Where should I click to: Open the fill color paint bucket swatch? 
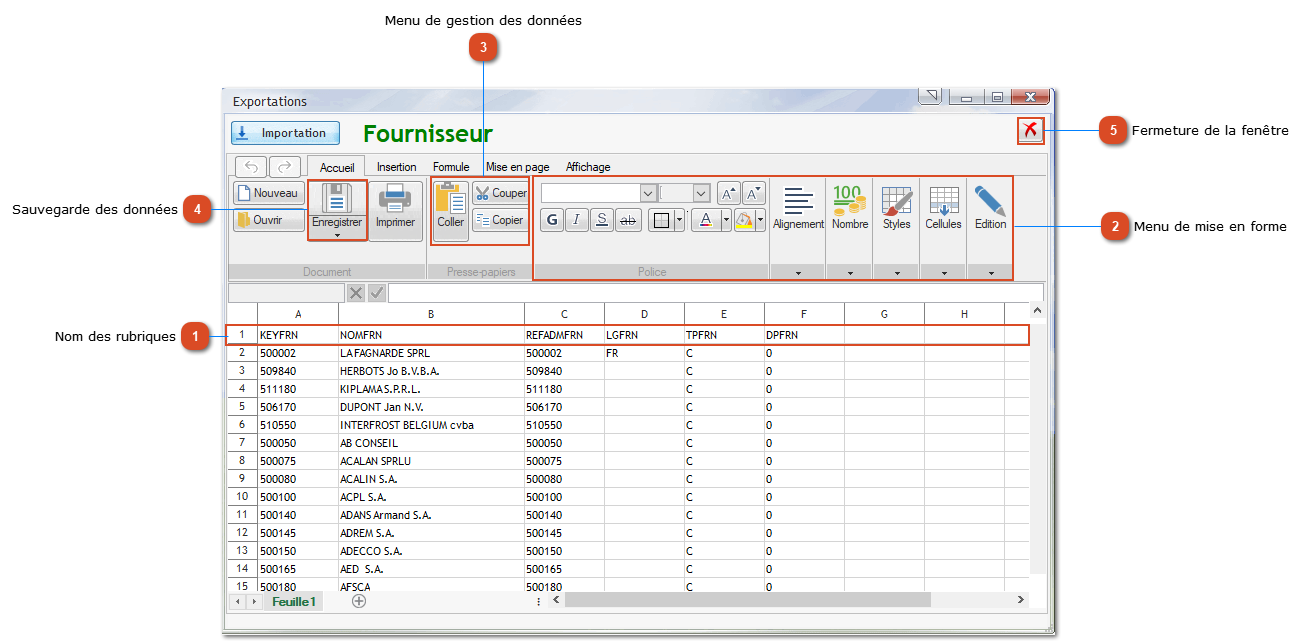coord(744,221)
